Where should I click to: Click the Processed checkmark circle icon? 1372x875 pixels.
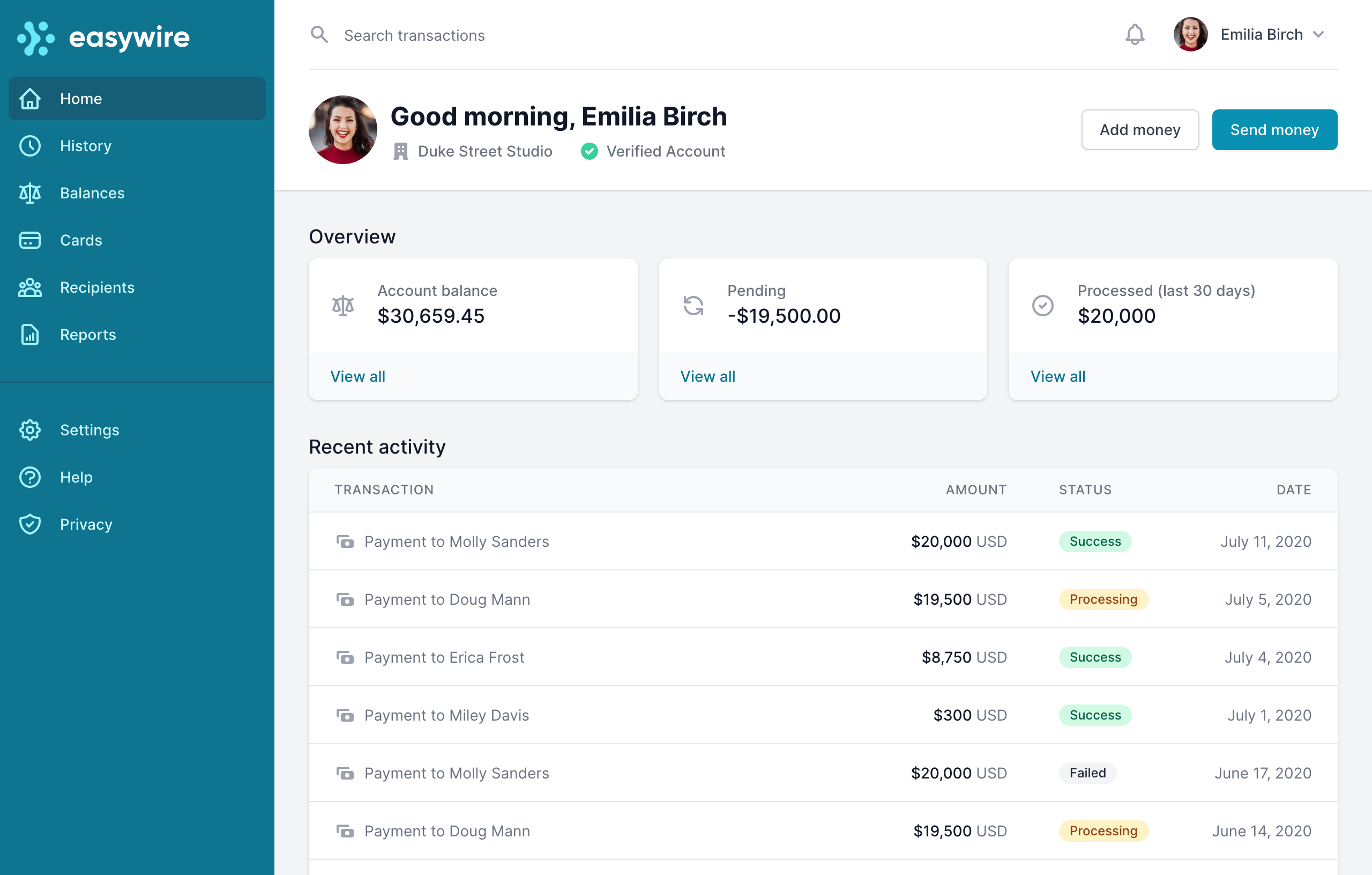pos(1043,306)
